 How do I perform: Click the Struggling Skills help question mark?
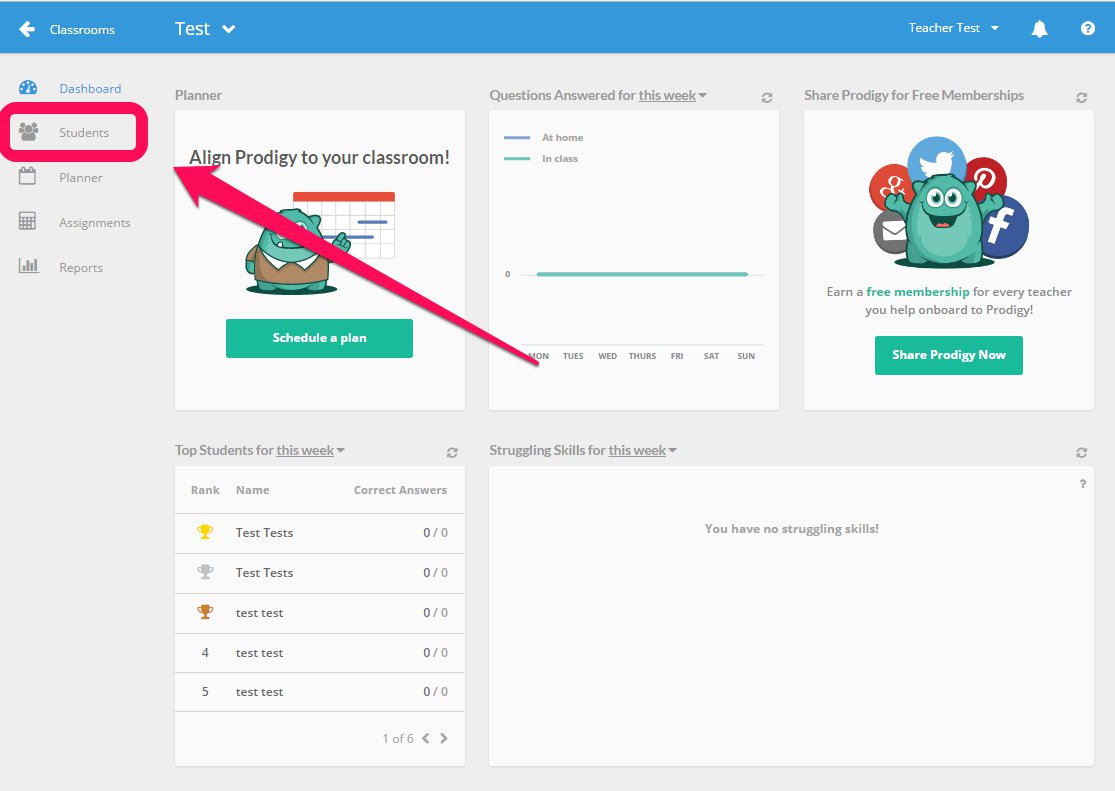click(1082, 484)
